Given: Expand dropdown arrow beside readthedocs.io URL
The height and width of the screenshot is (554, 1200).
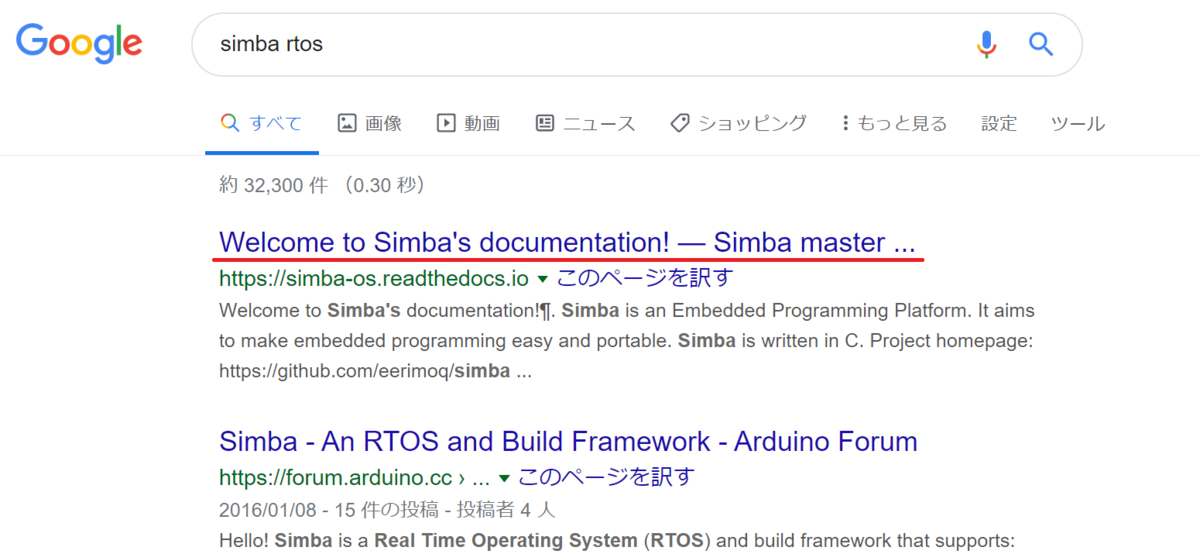Looking at the screenshot, I should pos(543,278).
